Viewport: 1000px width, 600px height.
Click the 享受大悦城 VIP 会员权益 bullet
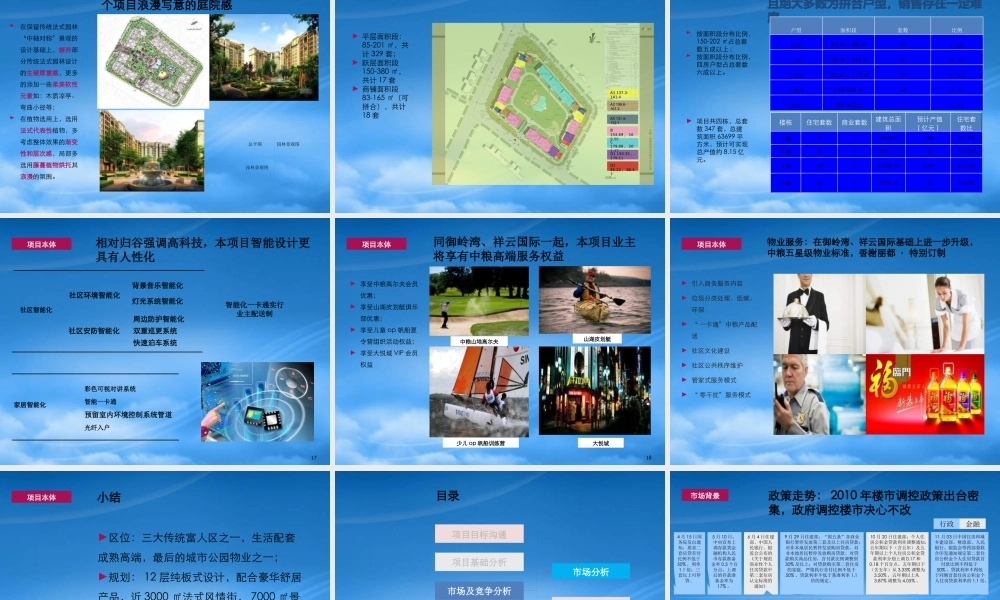[389, 358]
